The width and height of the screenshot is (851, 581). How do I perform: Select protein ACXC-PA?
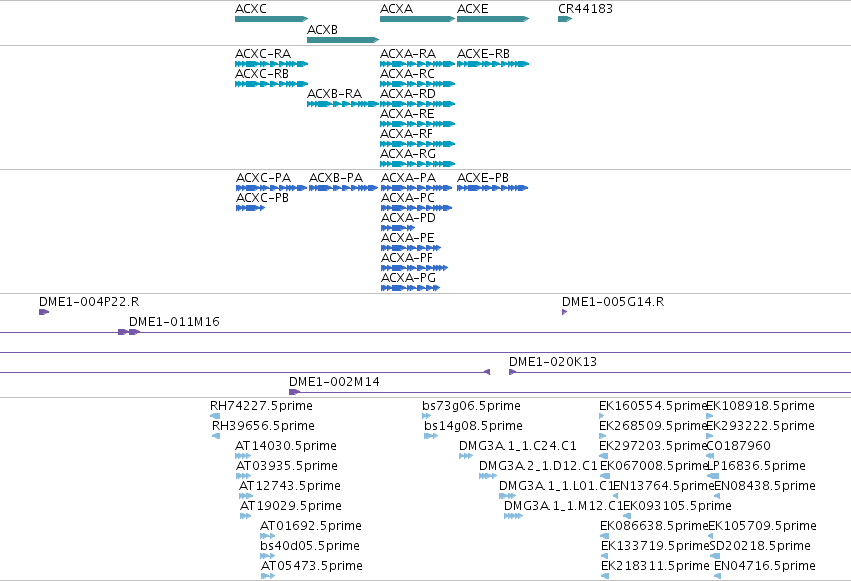tap(271, 188)
